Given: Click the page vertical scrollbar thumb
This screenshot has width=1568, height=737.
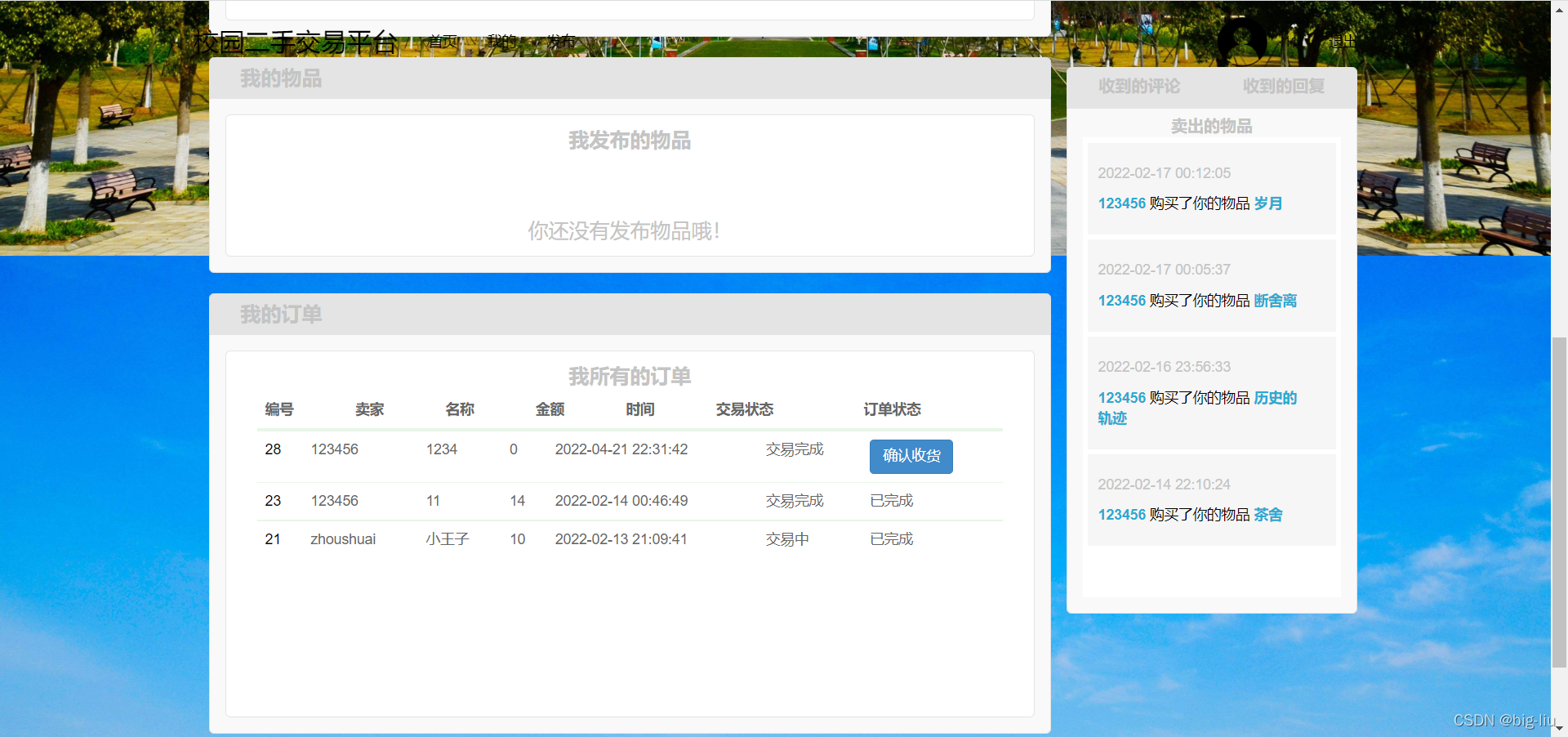Looking at the screenshot, I should 1559,502.
